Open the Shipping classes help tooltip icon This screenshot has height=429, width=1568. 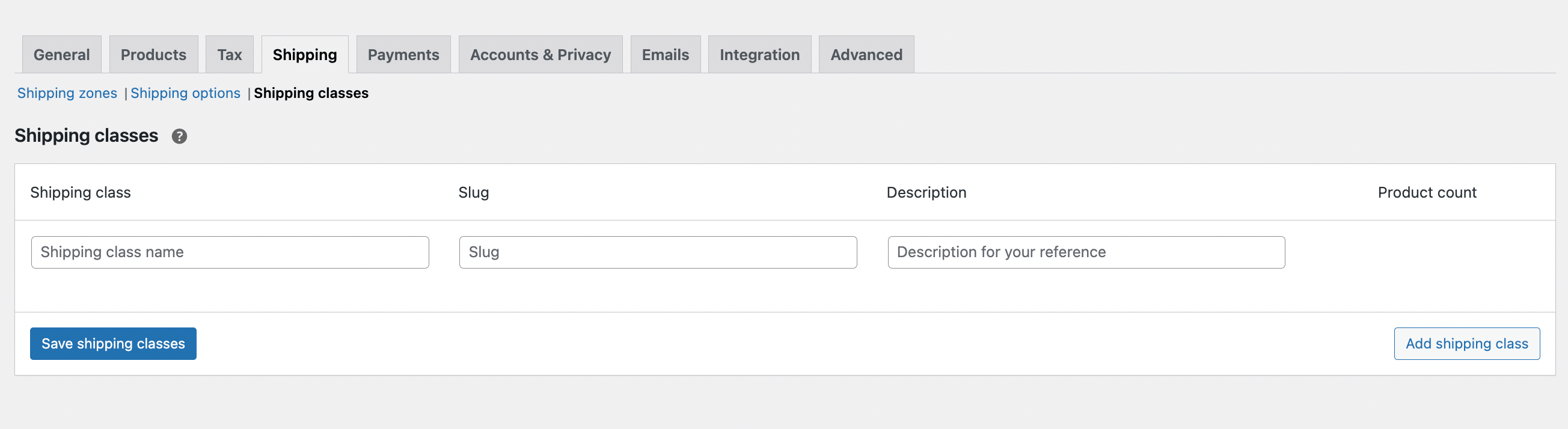tap(179, 136)
